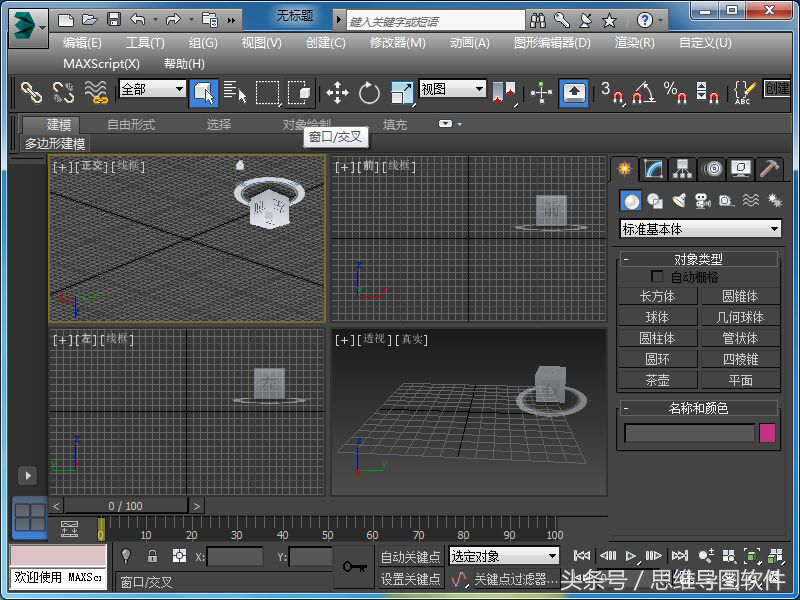Click the object name input field

(x=689, y=433)
